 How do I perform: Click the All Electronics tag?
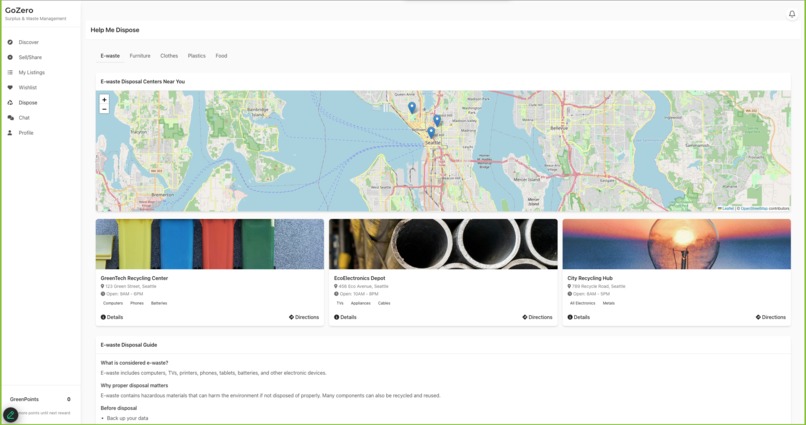(x=582, y=303)
